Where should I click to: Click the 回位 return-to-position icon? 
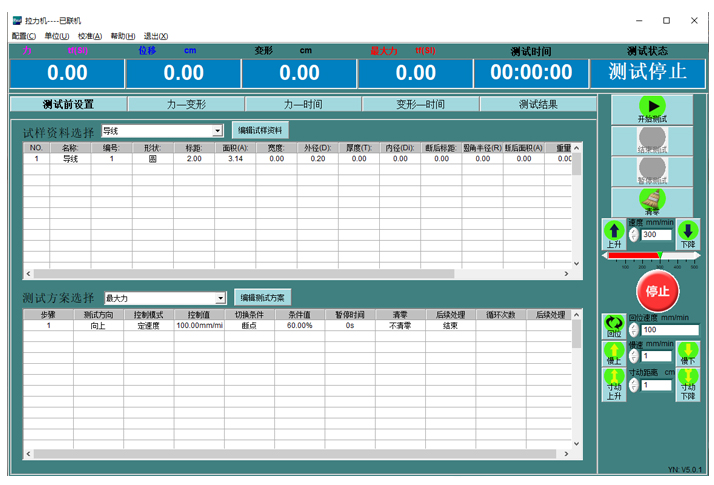tap(613, 327)
